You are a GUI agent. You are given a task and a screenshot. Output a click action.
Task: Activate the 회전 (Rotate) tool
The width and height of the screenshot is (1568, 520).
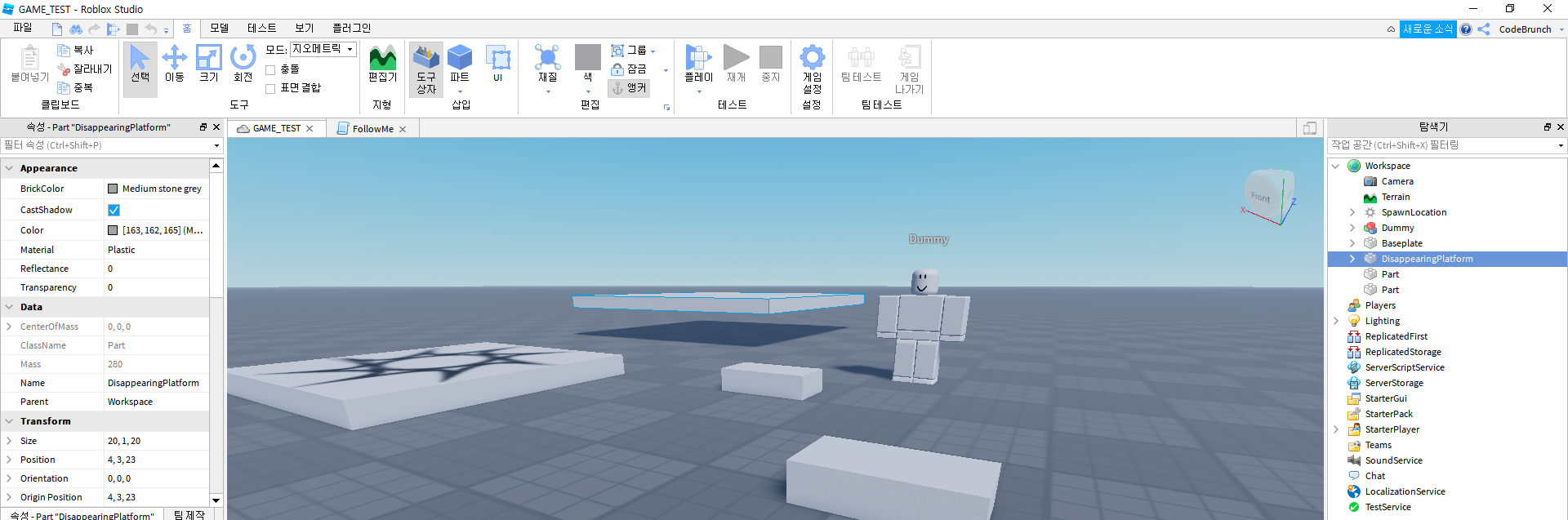(243, 65)
